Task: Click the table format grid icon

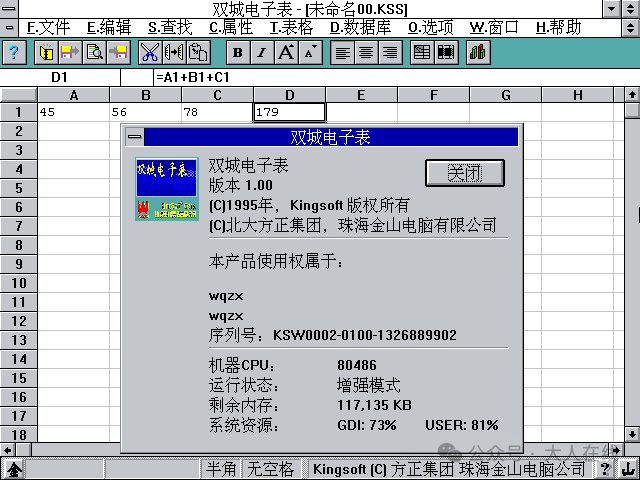Action: [422, 53]
